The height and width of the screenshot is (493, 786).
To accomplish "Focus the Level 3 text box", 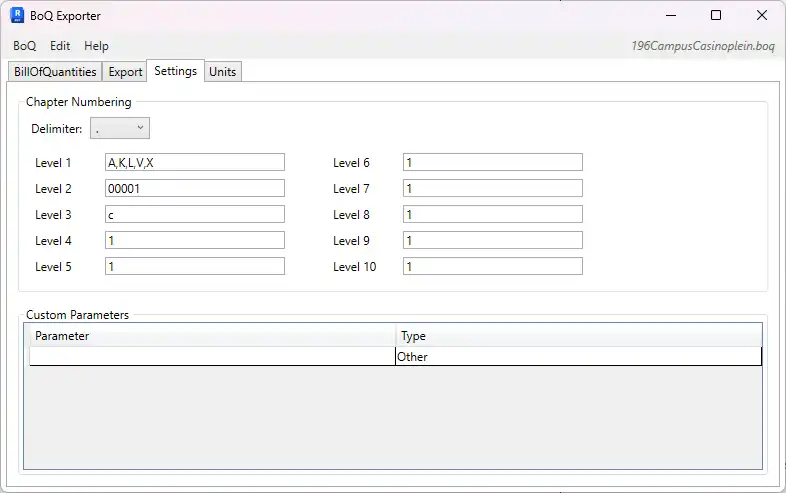I will [x=194, y=214].
